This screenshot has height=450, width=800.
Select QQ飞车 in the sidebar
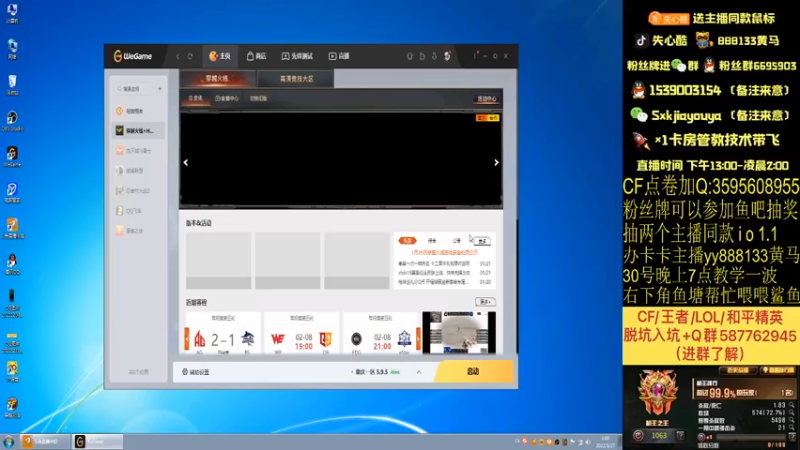(138, 210)
